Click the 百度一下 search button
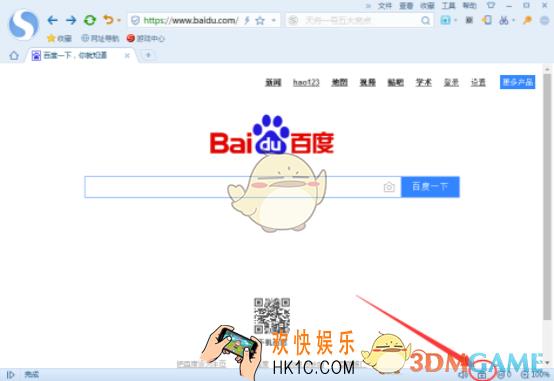This screenshot has width=554, height=381. [x=430, y=187]
